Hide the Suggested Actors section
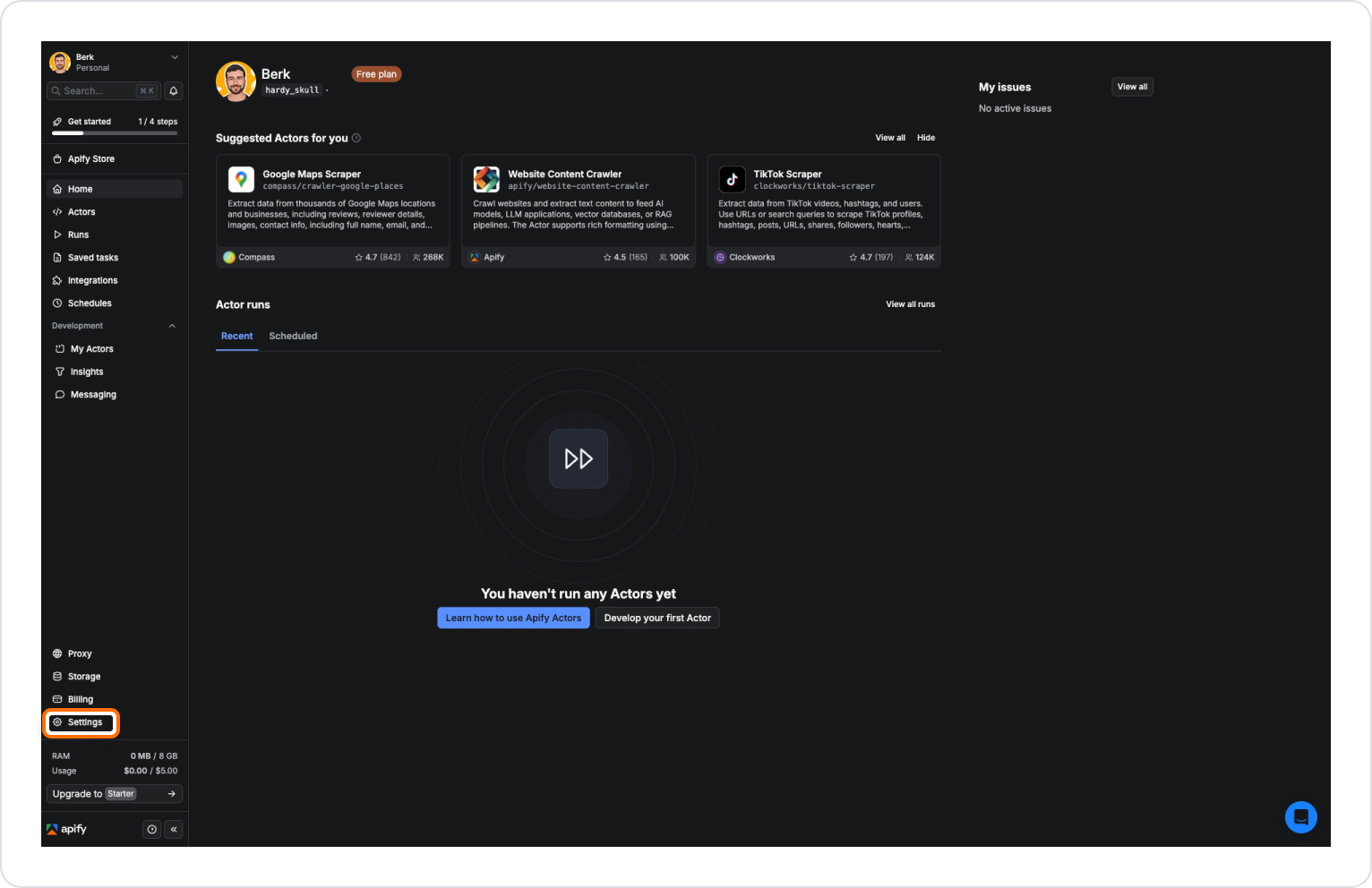 [x=926, y=138]
